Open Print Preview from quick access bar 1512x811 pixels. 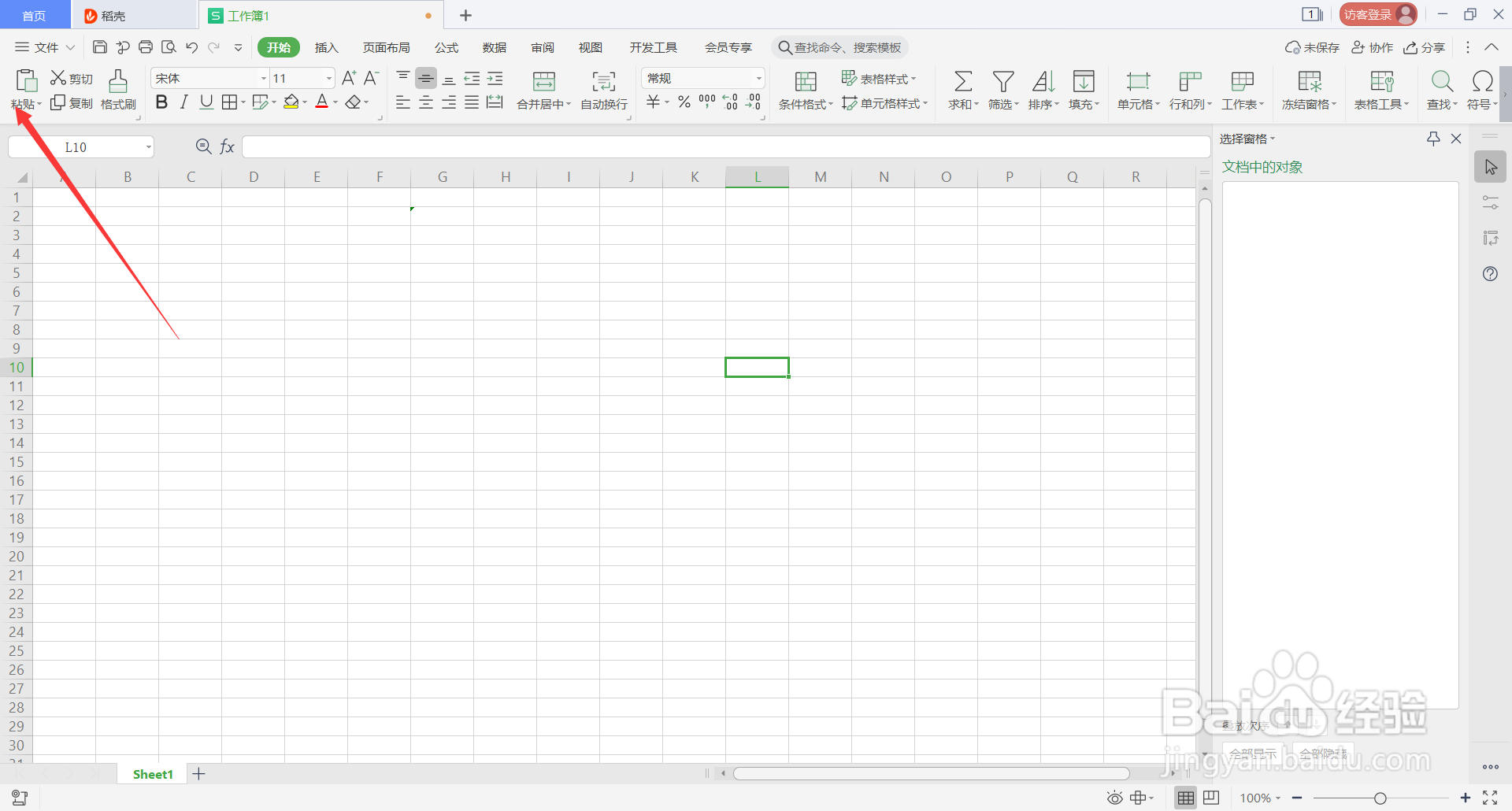[169, 47]
